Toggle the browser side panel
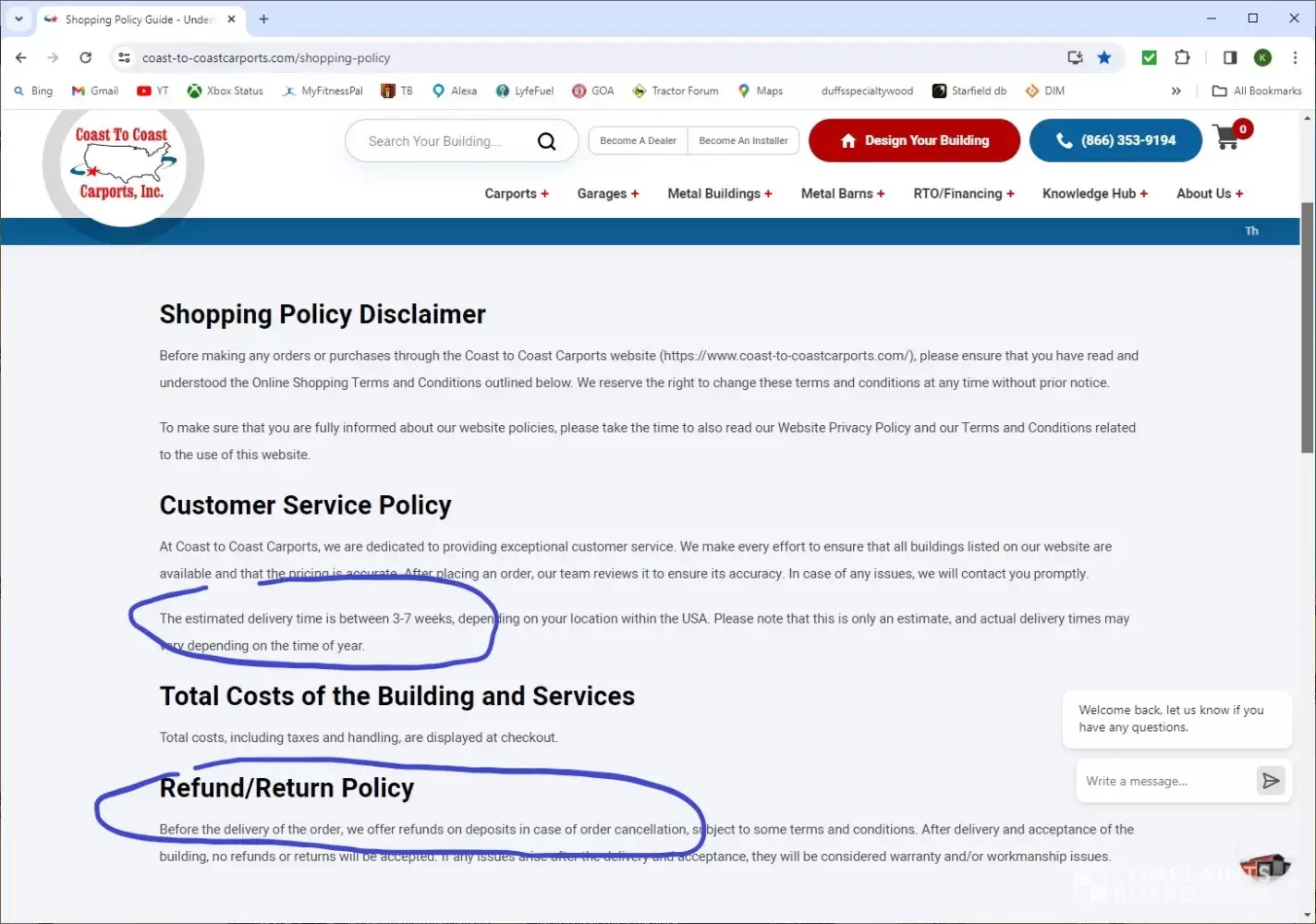This screenshot has height=924, width=1316. click(x=1229, y=57)
